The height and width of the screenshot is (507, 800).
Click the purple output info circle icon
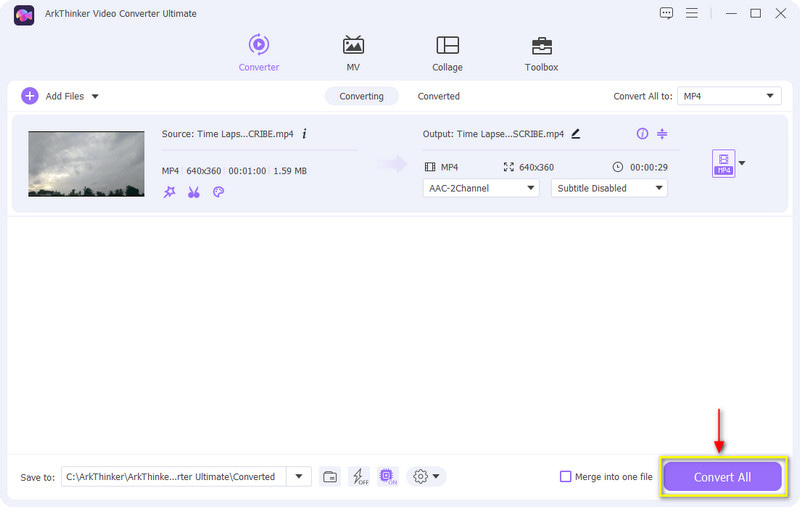click(x=642, y=134)
